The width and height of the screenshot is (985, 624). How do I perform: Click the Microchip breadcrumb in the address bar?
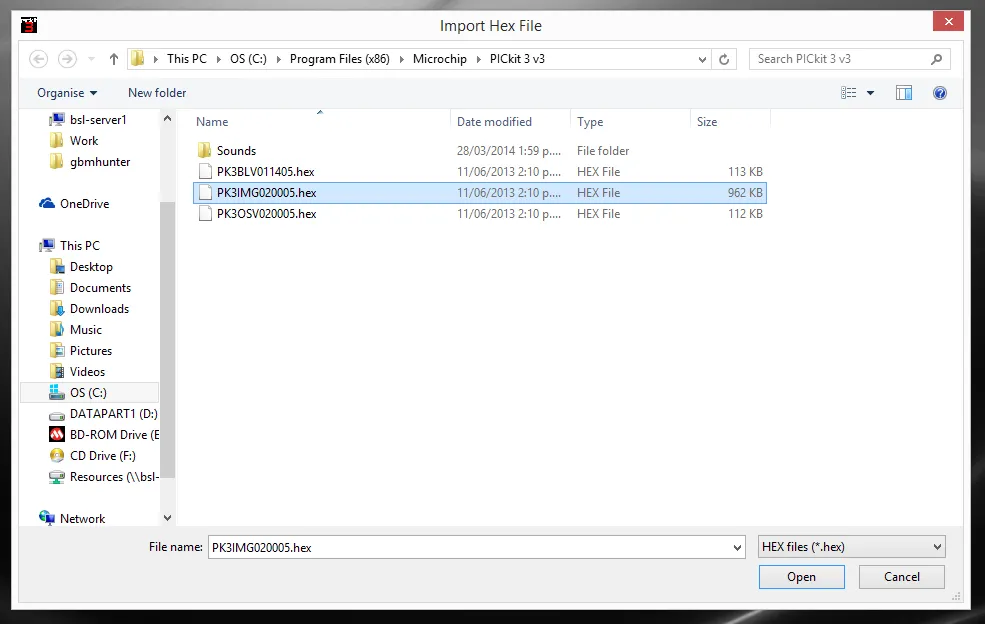pyautogui.click(x=440, y=59)
